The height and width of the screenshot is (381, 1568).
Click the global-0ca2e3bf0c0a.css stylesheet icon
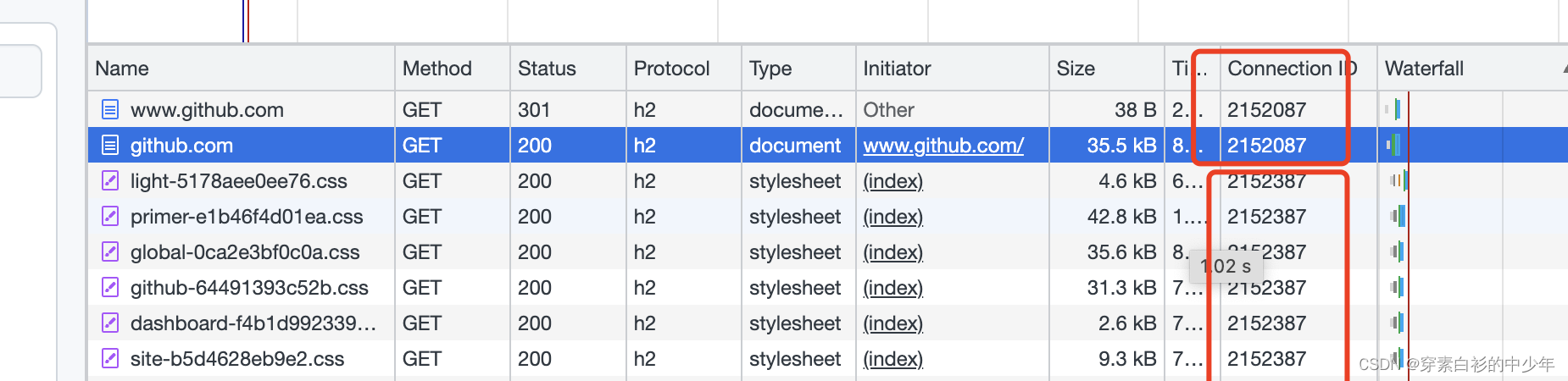109,252
